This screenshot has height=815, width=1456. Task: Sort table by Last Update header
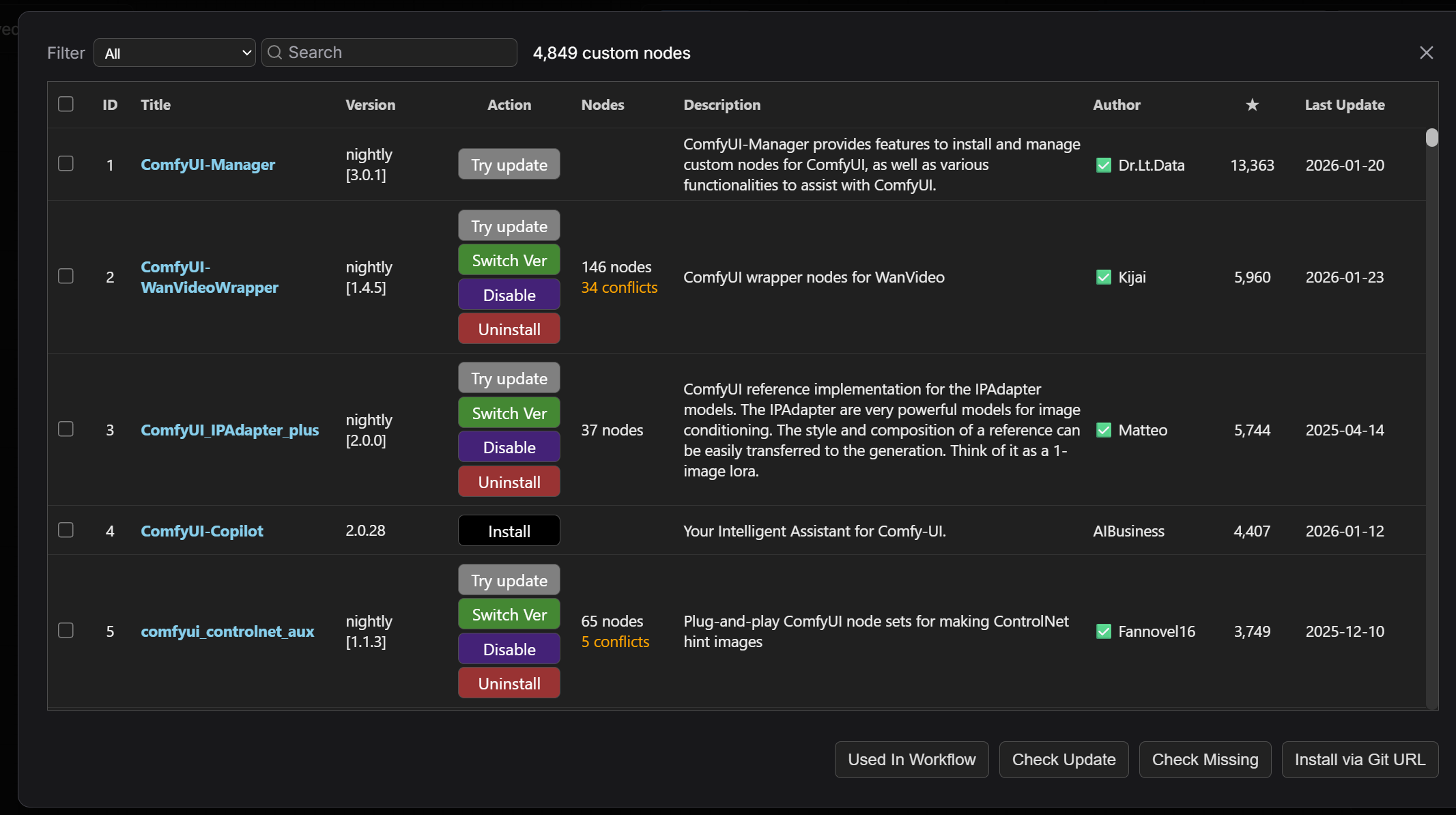point(1344,104)
